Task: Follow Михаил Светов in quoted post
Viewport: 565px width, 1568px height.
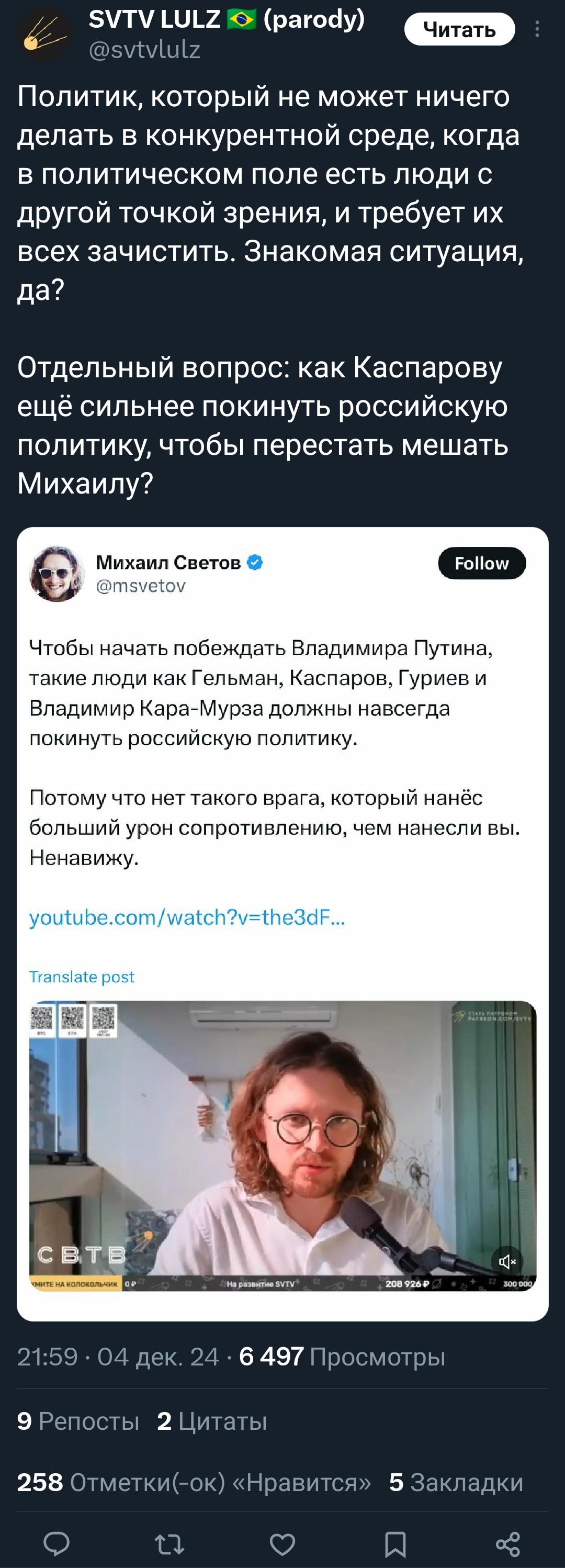Action: pos(482,563)
